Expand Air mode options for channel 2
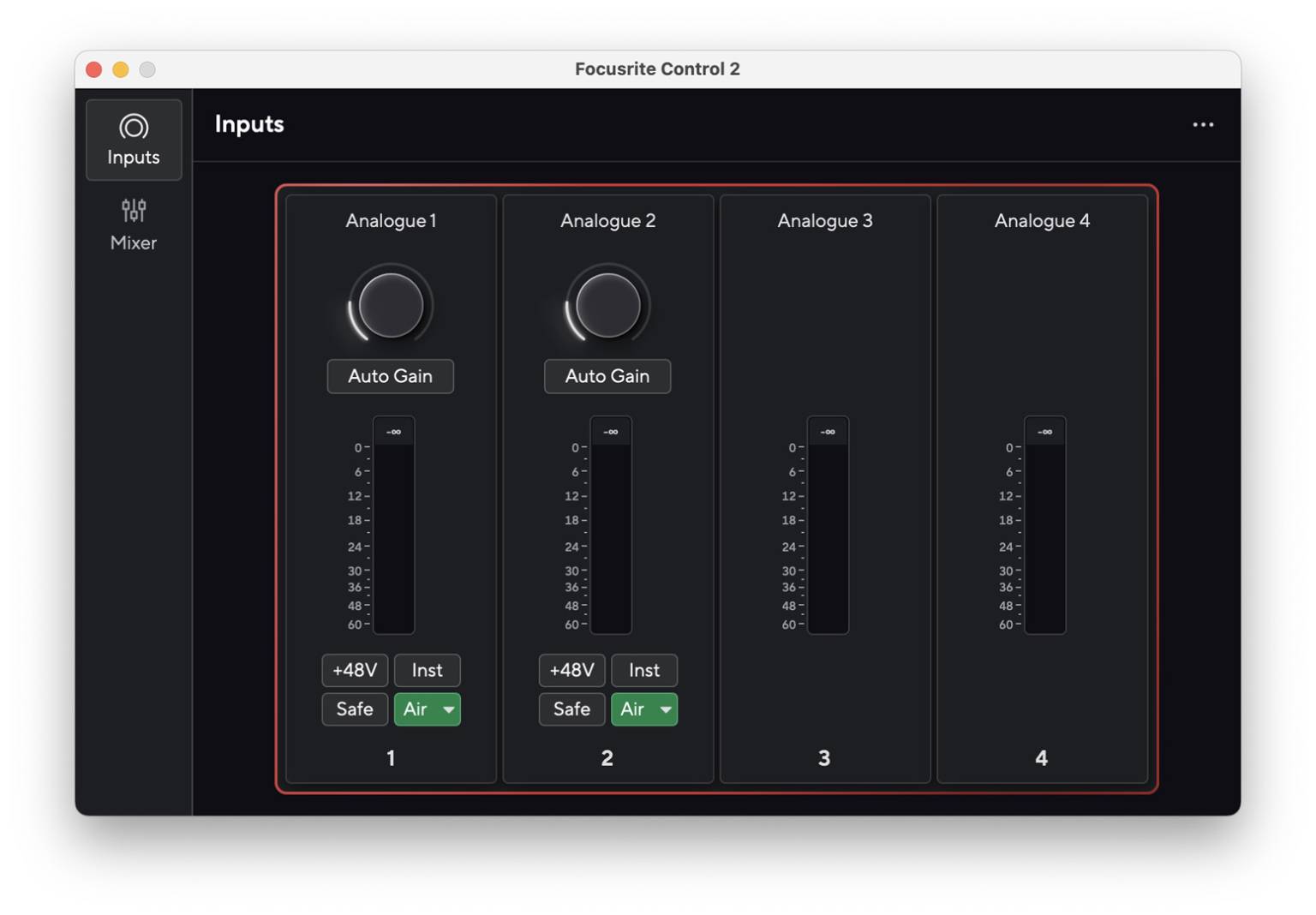The image size is (1316, 915). pos(667,709)
